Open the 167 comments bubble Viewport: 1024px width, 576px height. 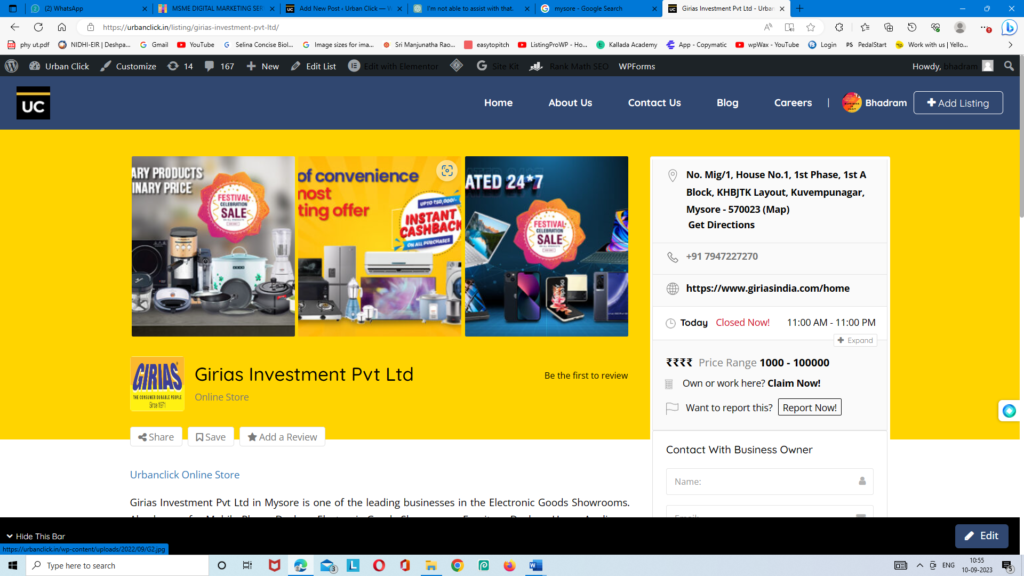coord(219,66)
